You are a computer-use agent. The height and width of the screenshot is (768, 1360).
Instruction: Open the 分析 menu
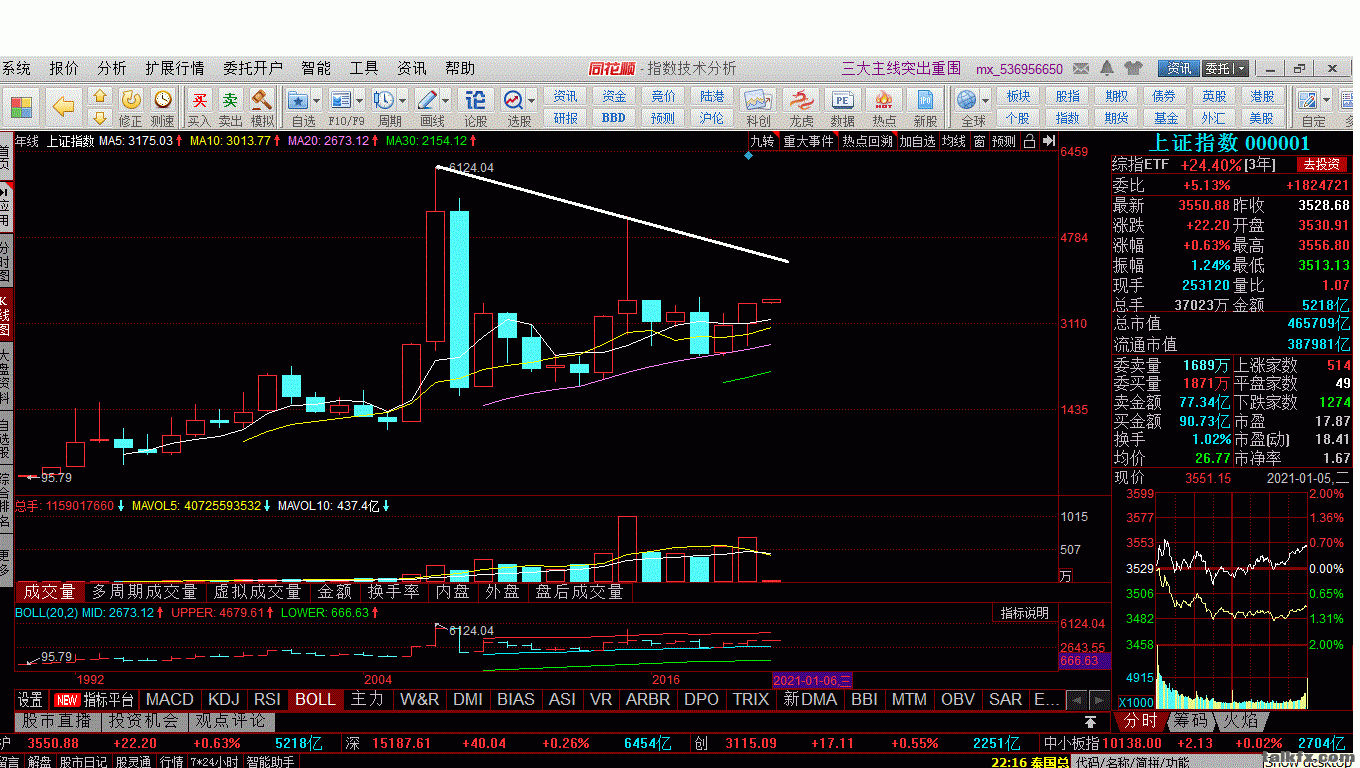(112, 68)
